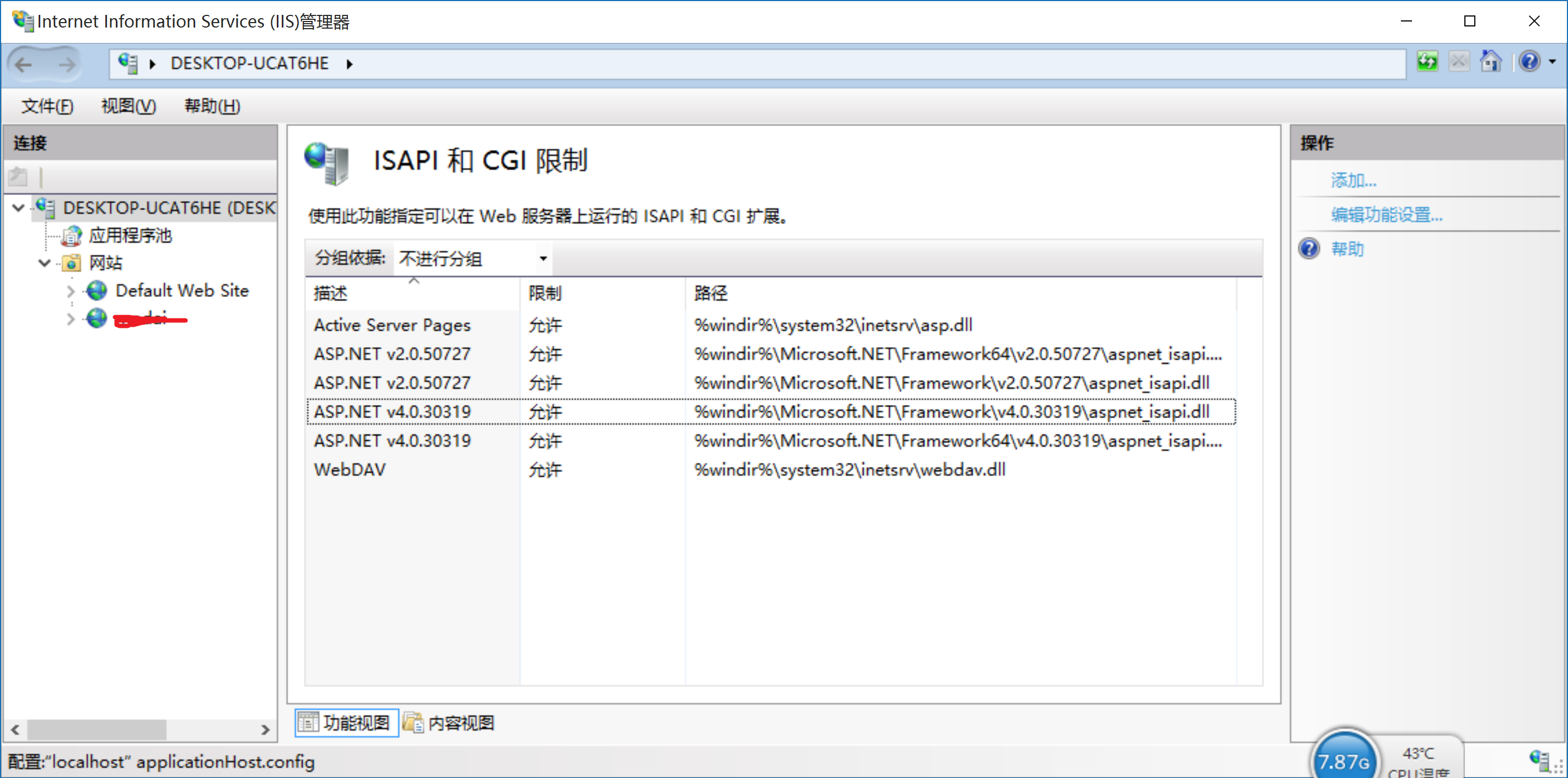
Task: Go to the home page icon
Action: [1490, 62]
